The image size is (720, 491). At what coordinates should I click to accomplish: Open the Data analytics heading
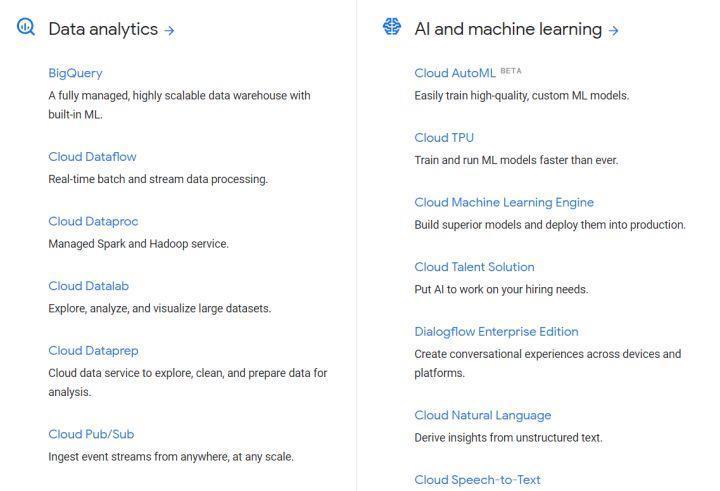[x=103, y=29]
